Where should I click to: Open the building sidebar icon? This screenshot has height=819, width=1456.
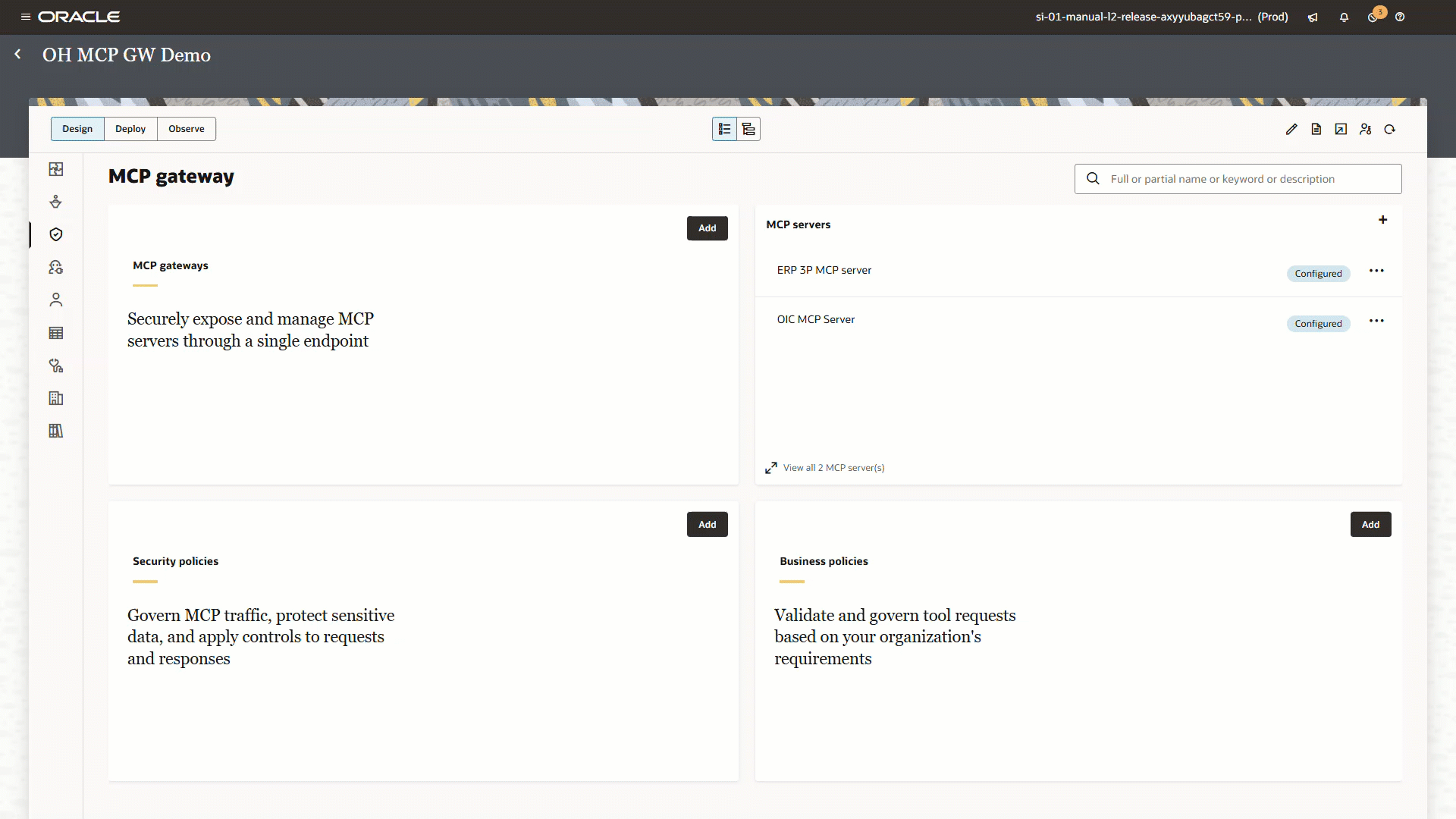(x=56, y=398)
